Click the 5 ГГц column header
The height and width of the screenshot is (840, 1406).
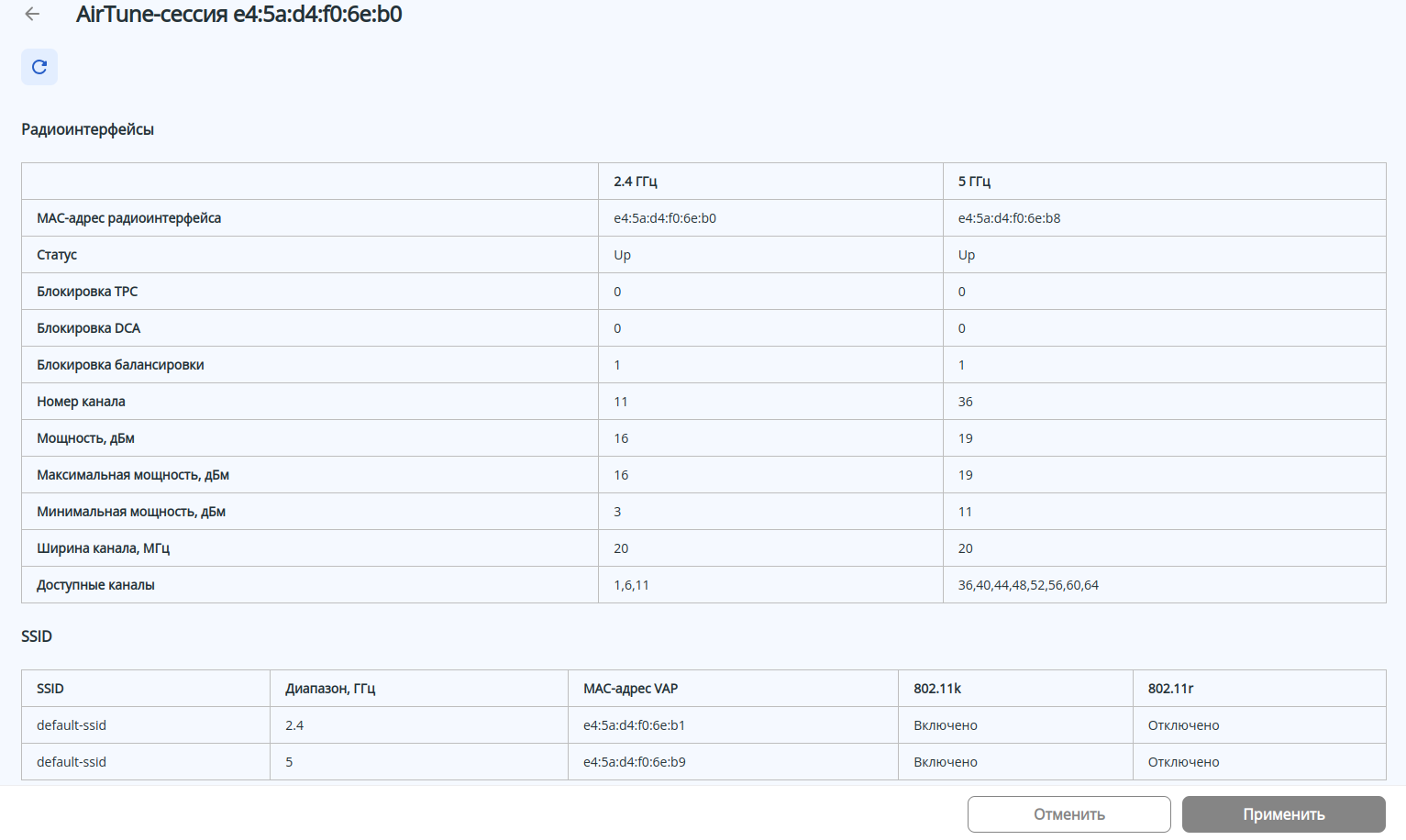(974, 182)
